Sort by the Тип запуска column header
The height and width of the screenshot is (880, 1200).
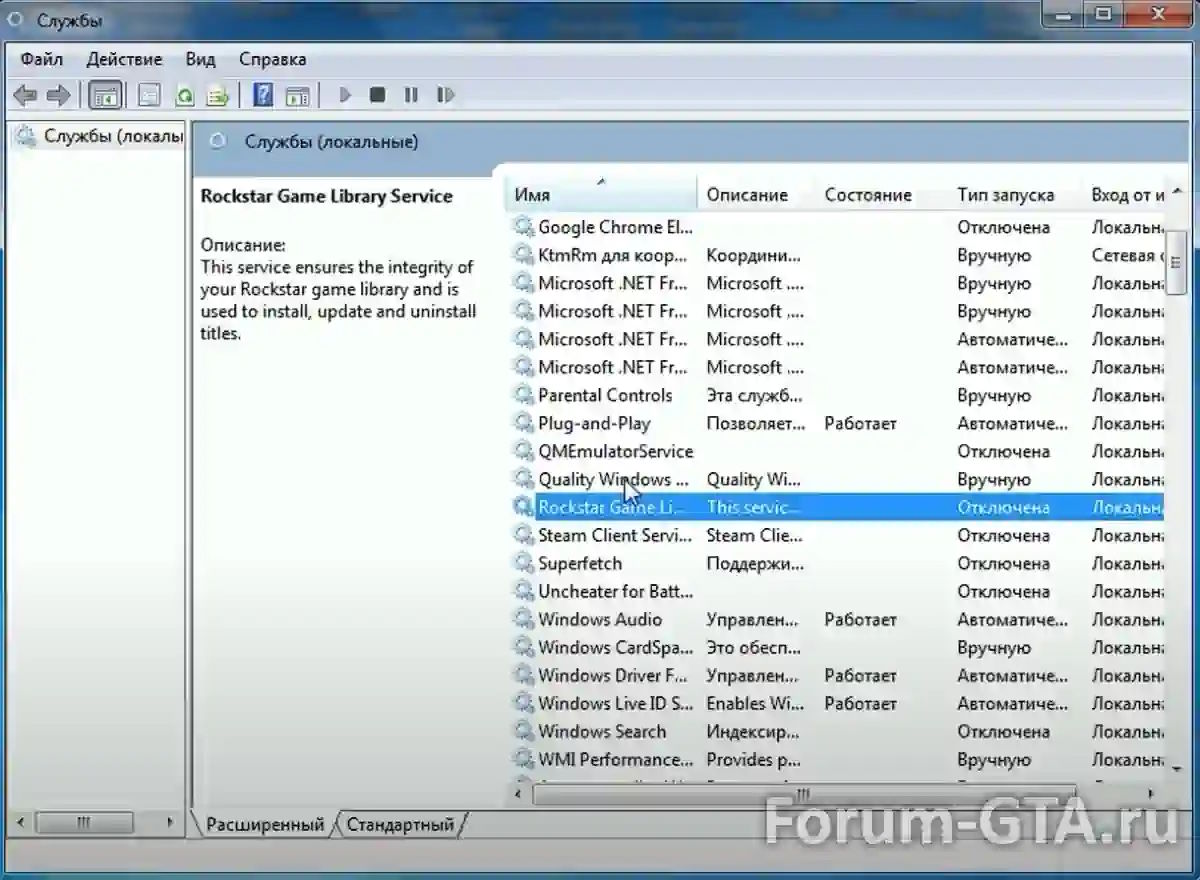1016,194
